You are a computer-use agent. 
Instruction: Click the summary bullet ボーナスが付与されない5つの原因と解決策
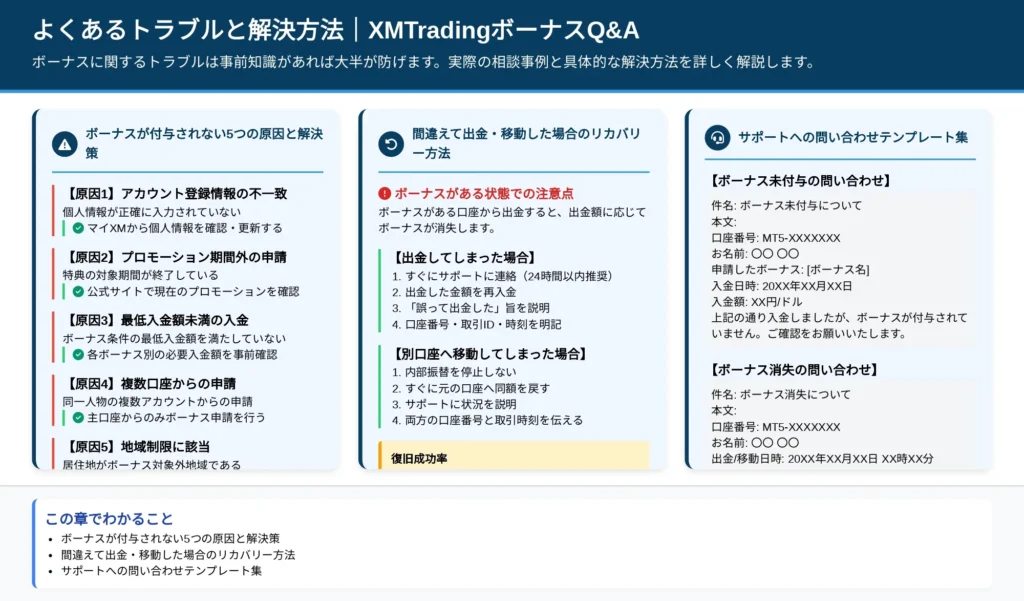tap(170, 538)
